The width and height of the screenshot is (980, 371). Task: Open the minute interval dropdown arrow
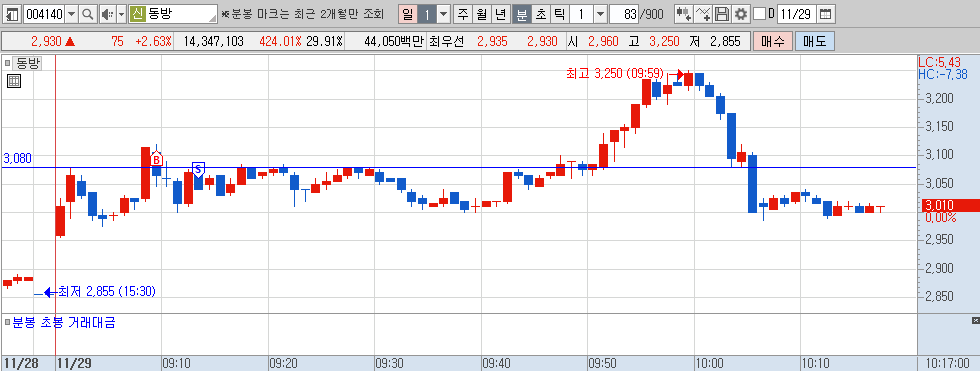(x=601, y=14)
